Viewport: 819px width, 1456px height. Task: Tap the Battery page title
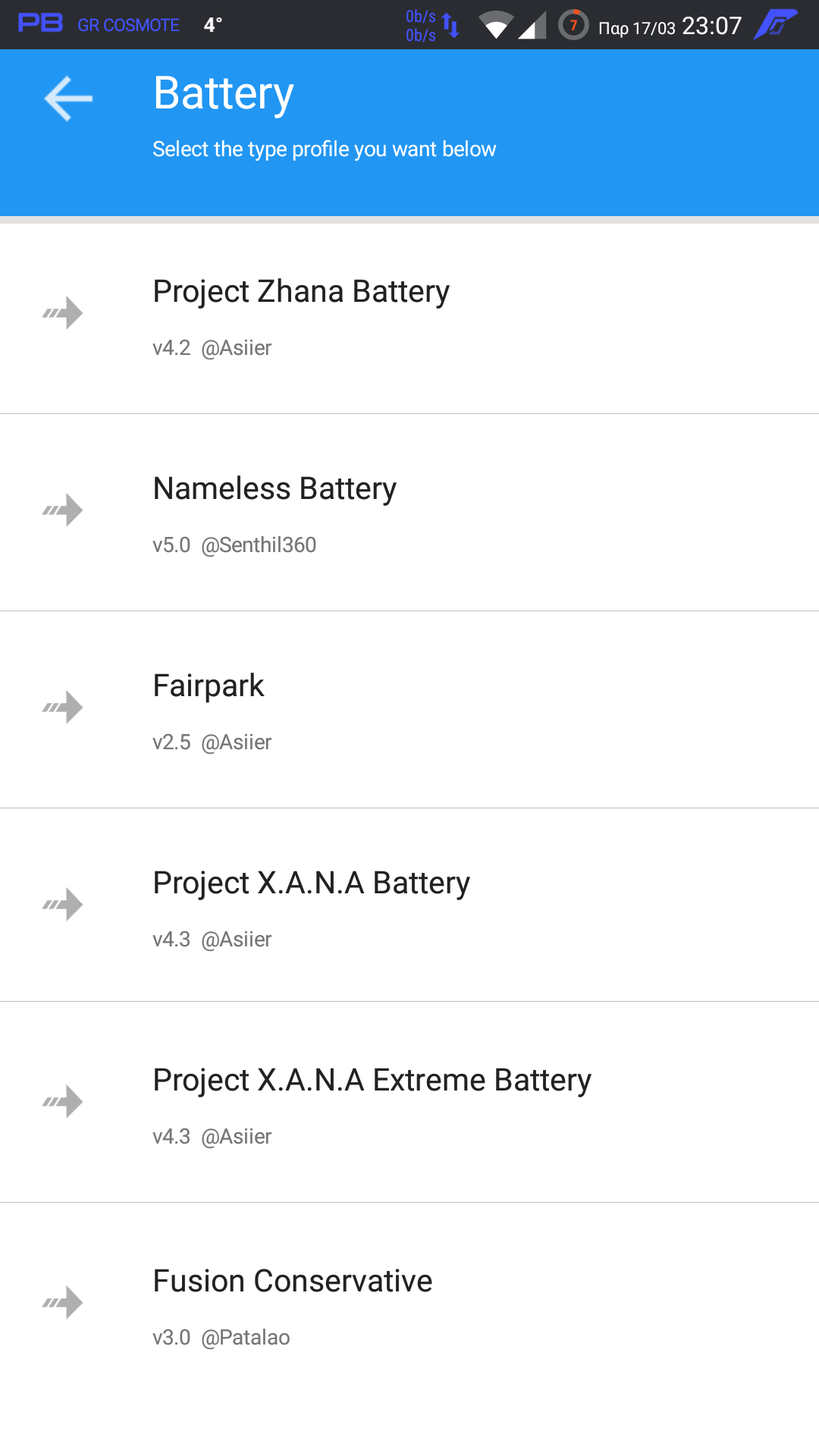(x=223, y=94)
